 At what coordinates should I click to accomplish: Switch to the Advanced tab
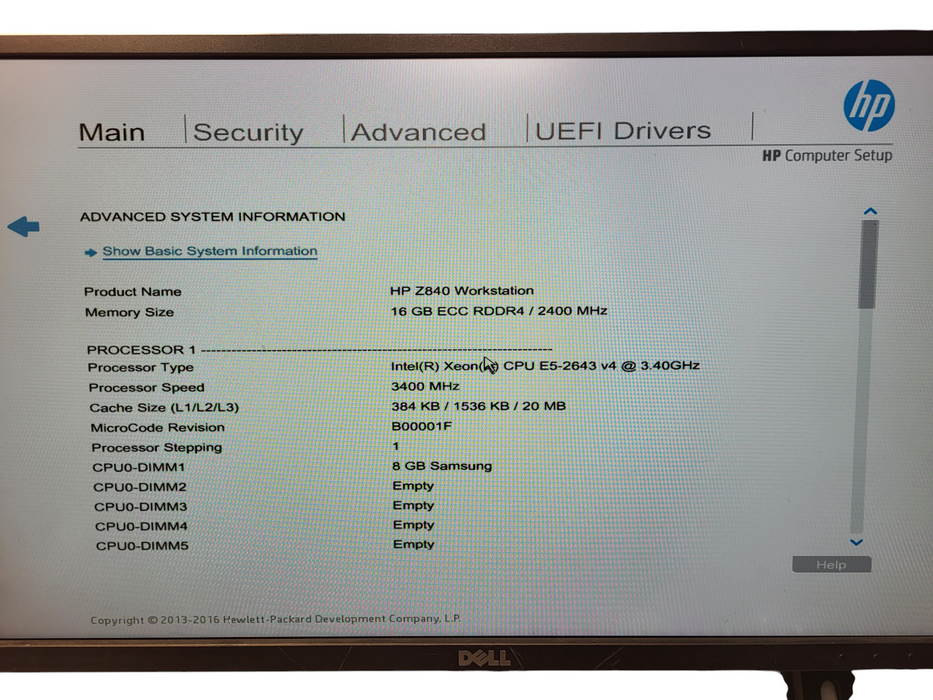pyautogui.click(x=418, y=132)
